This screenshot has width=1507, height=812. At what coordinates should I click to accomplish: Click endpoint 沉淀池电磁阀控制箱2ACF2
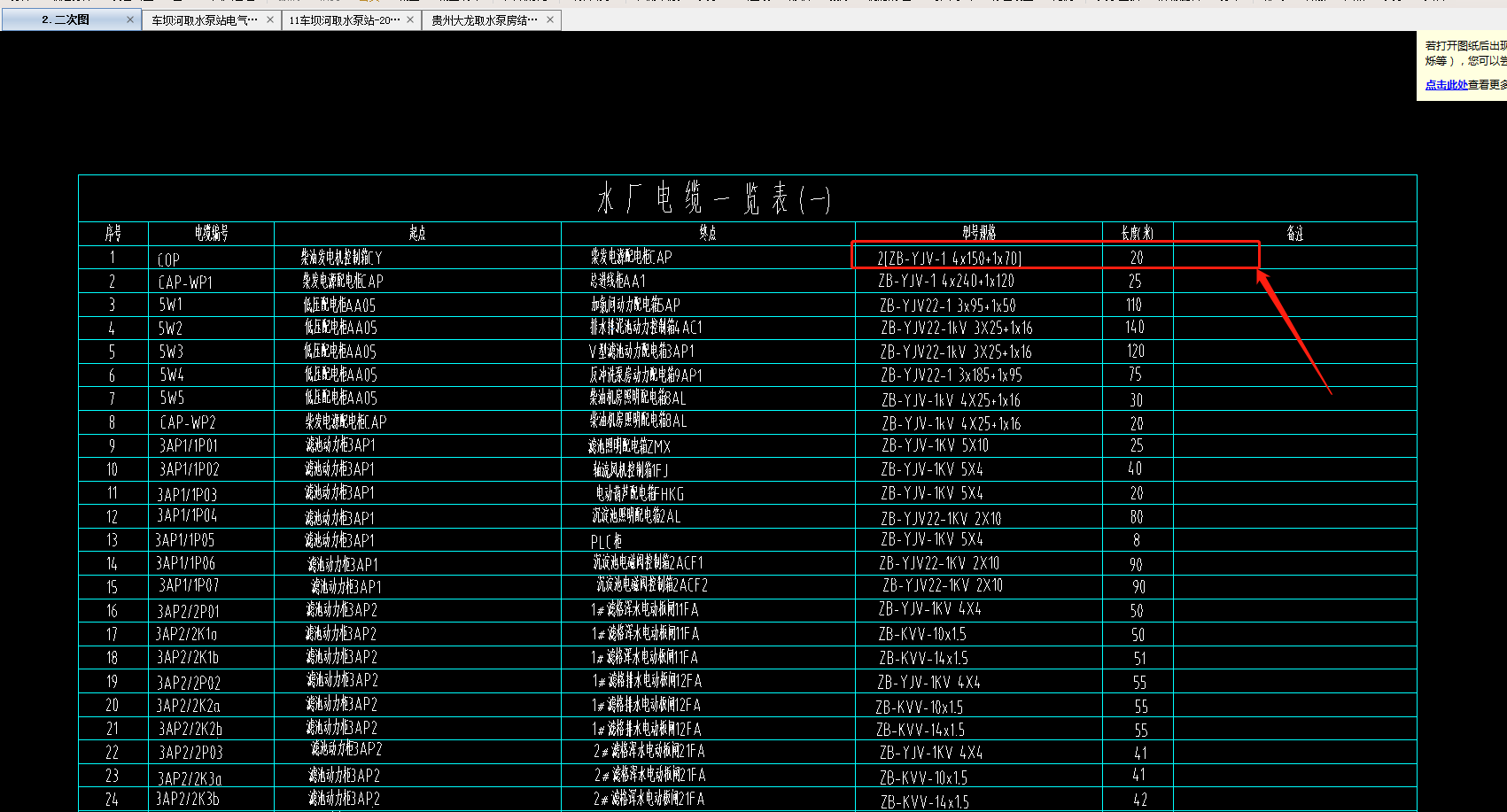(652, 585)
